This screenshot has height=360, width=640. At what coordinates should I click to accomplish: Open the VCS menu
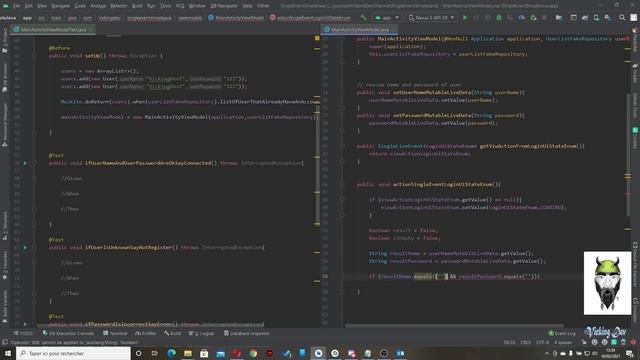(180, 6)
